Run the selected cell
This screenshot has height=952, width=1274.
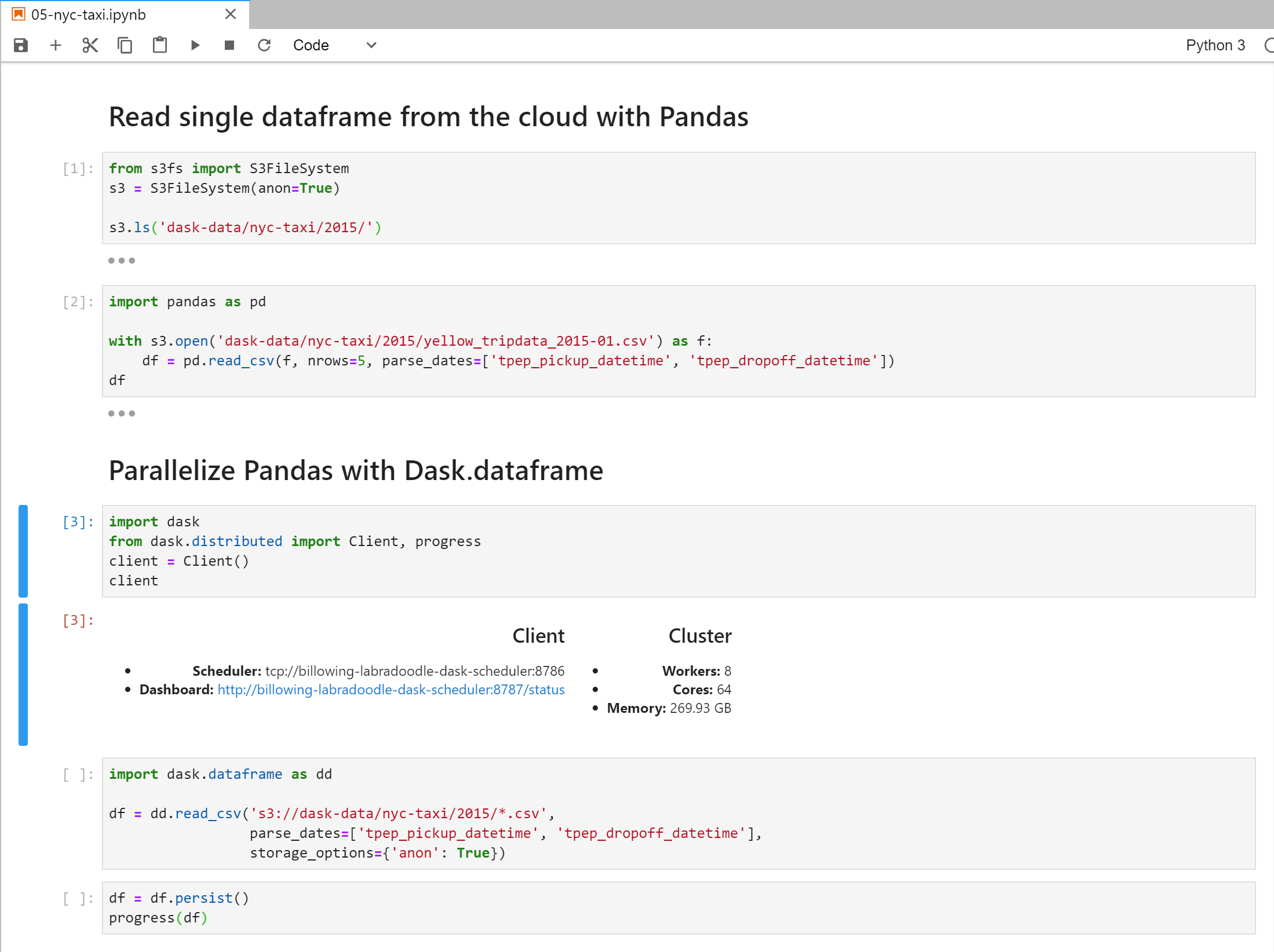[195, 45]
